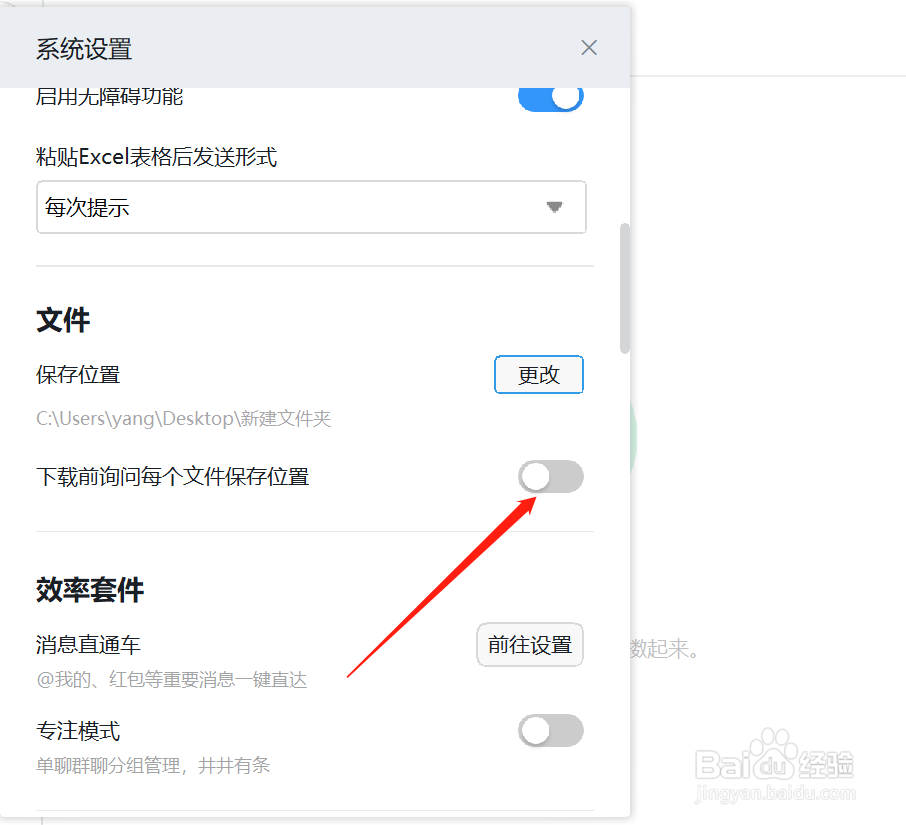Select the 效率套件 section heading
This screenshot has height=825, width=906.
tap(90, 590)
